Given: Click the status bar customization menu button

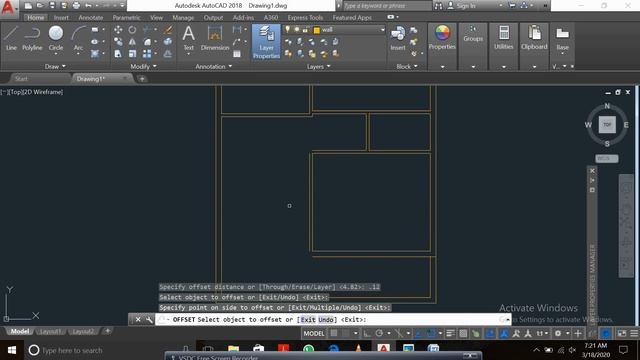Looking at the screenshot, I should tap(634, 333).
